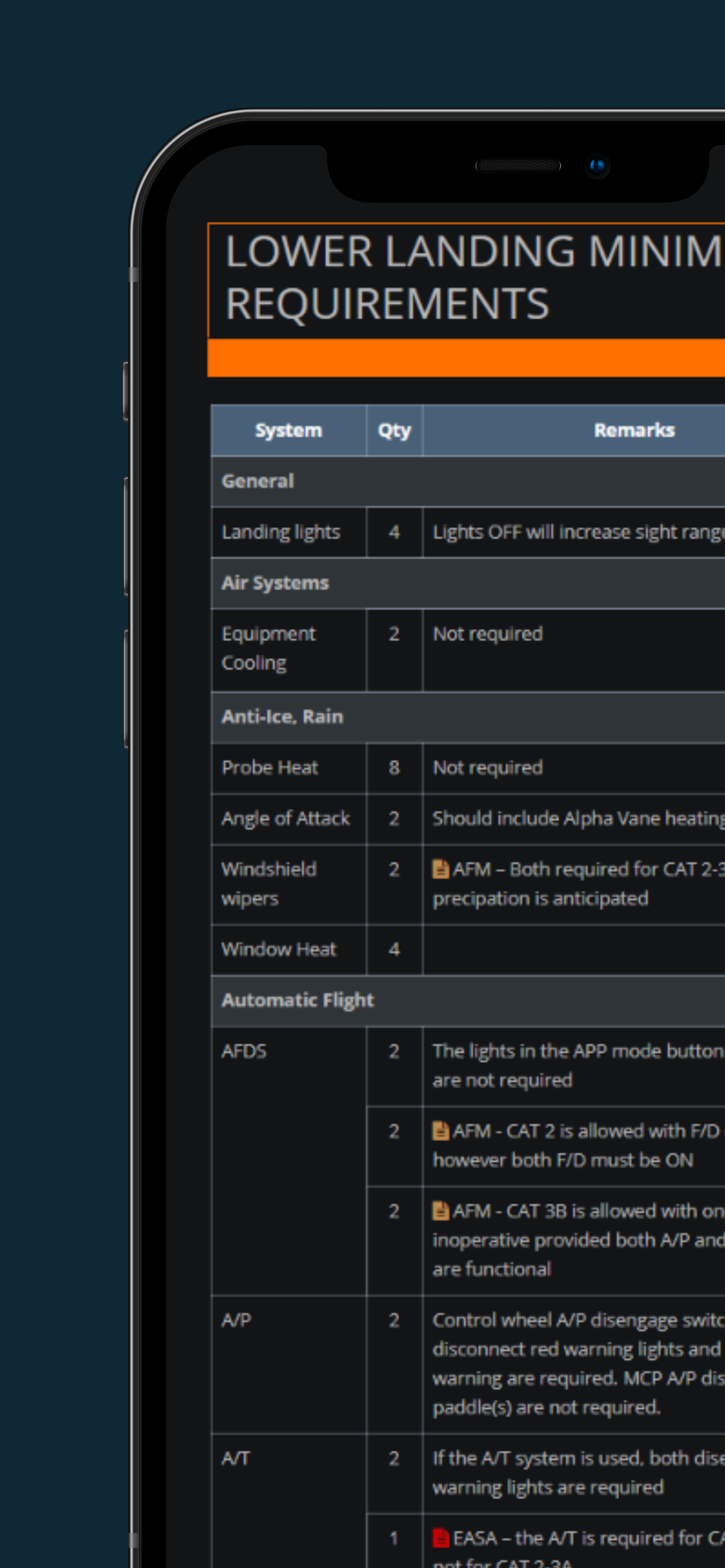Image resolution: width=725 pixels, height=1568 pixels.
Task: Click the Lower Landing Minimum Requirements title
Action: pos(475,278)
